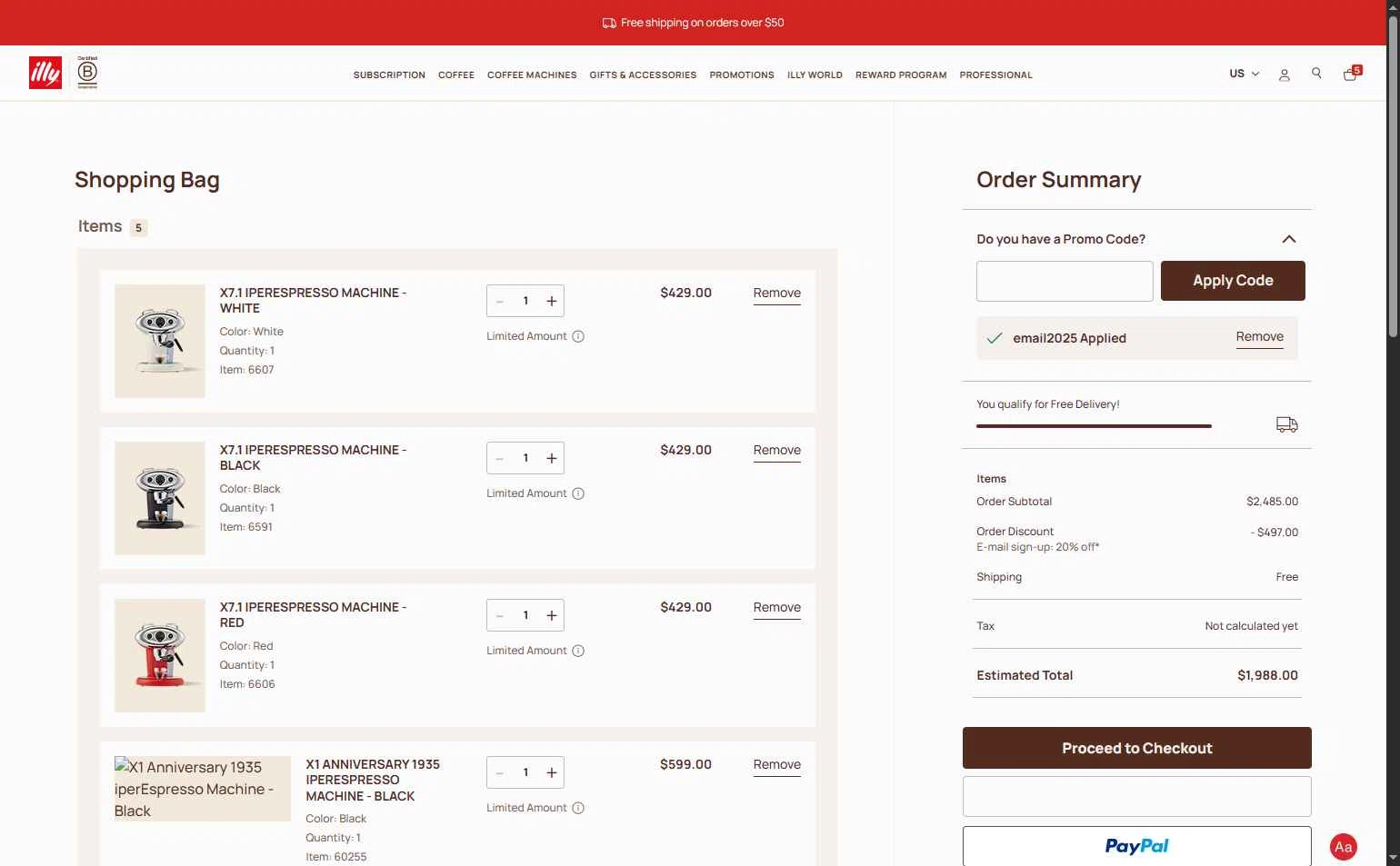Remove the X7.1 White machine
1400x866 pixels.
[x=777, y=294]
